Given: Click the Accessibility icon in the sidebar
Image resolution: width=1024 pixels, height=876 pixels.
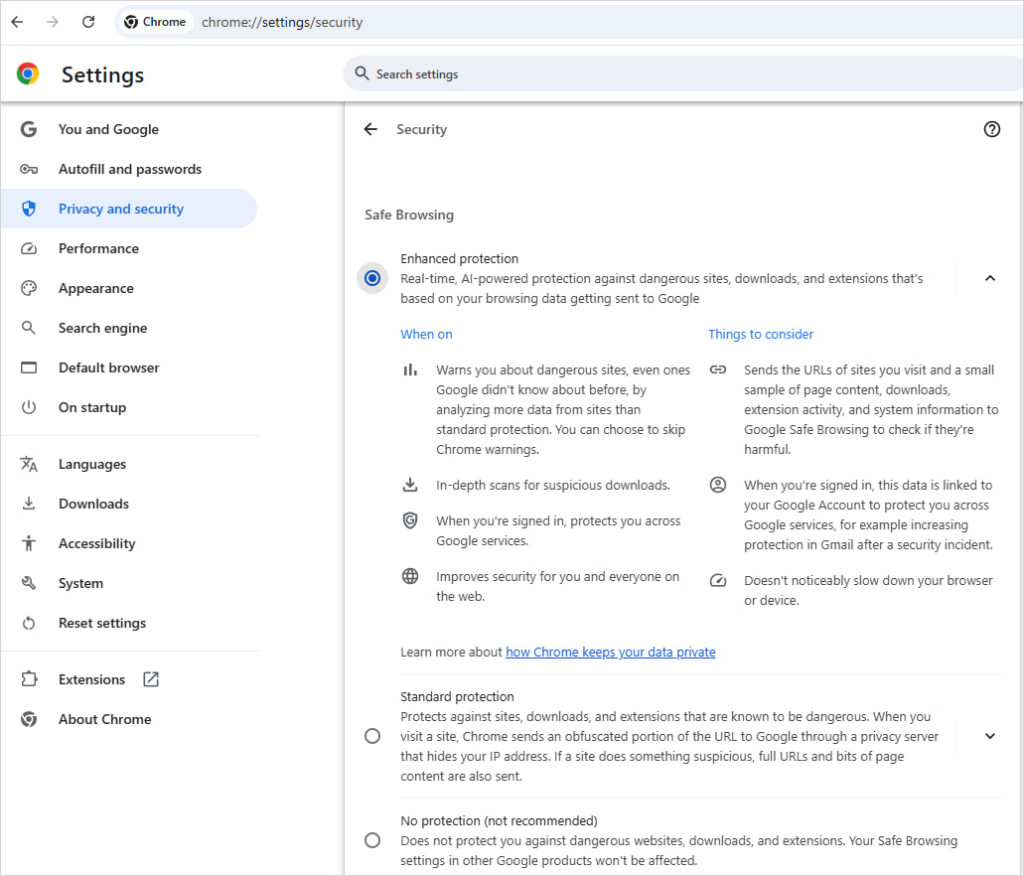Looking at the screenshot, I should 28,543.
